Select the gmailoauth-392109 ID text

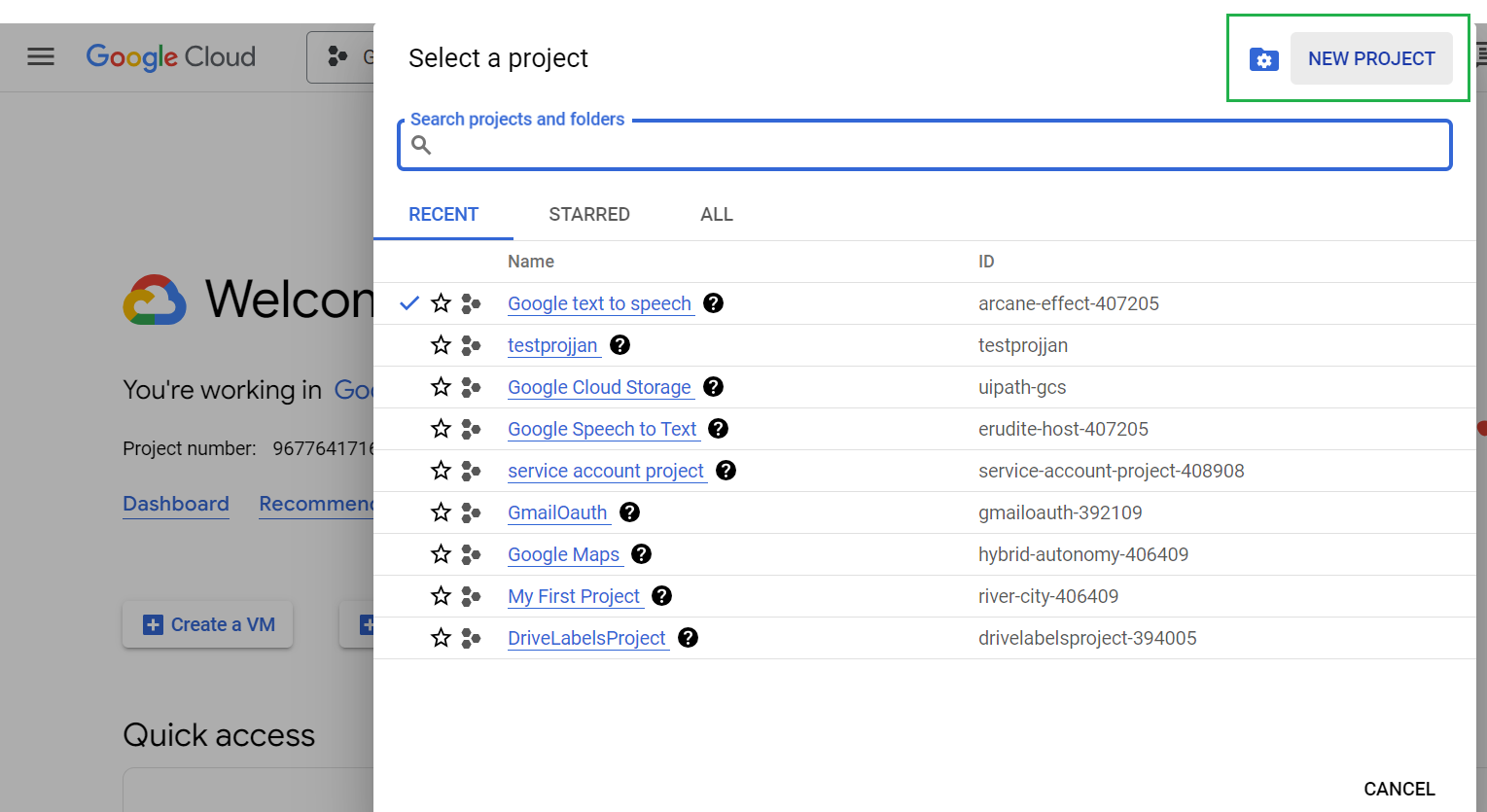(x=1060, y=512)
